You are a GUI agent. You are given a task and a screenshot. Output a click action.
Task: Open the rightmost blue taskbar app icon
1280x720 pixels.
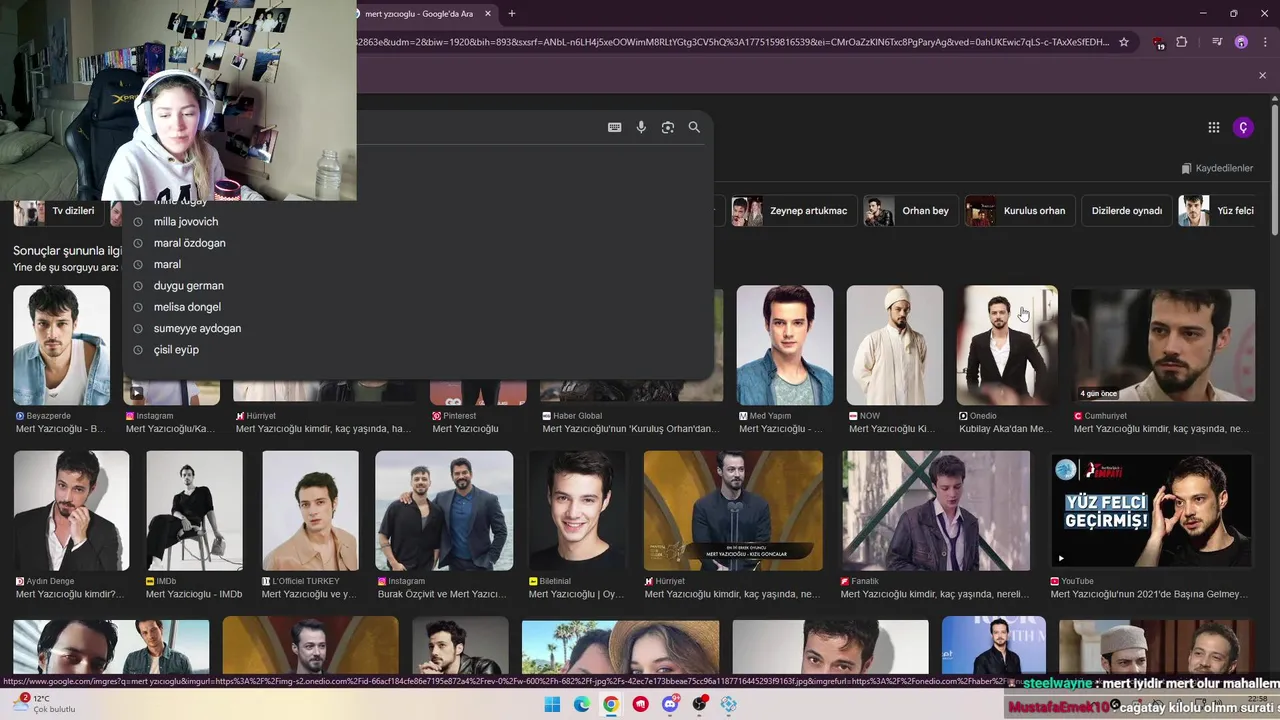click(729, 704)
